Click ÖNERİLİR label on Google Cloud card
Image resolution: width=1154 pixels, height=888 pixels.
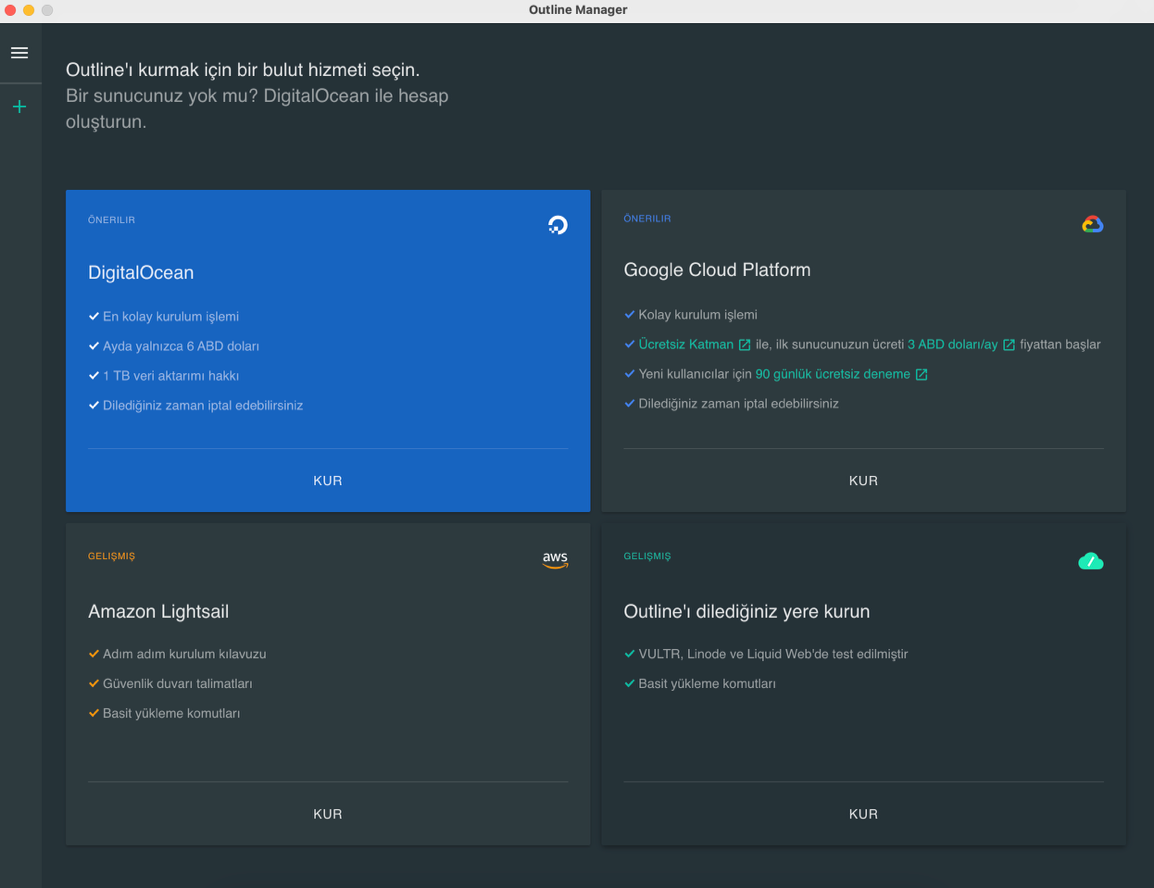click(647, 219)
